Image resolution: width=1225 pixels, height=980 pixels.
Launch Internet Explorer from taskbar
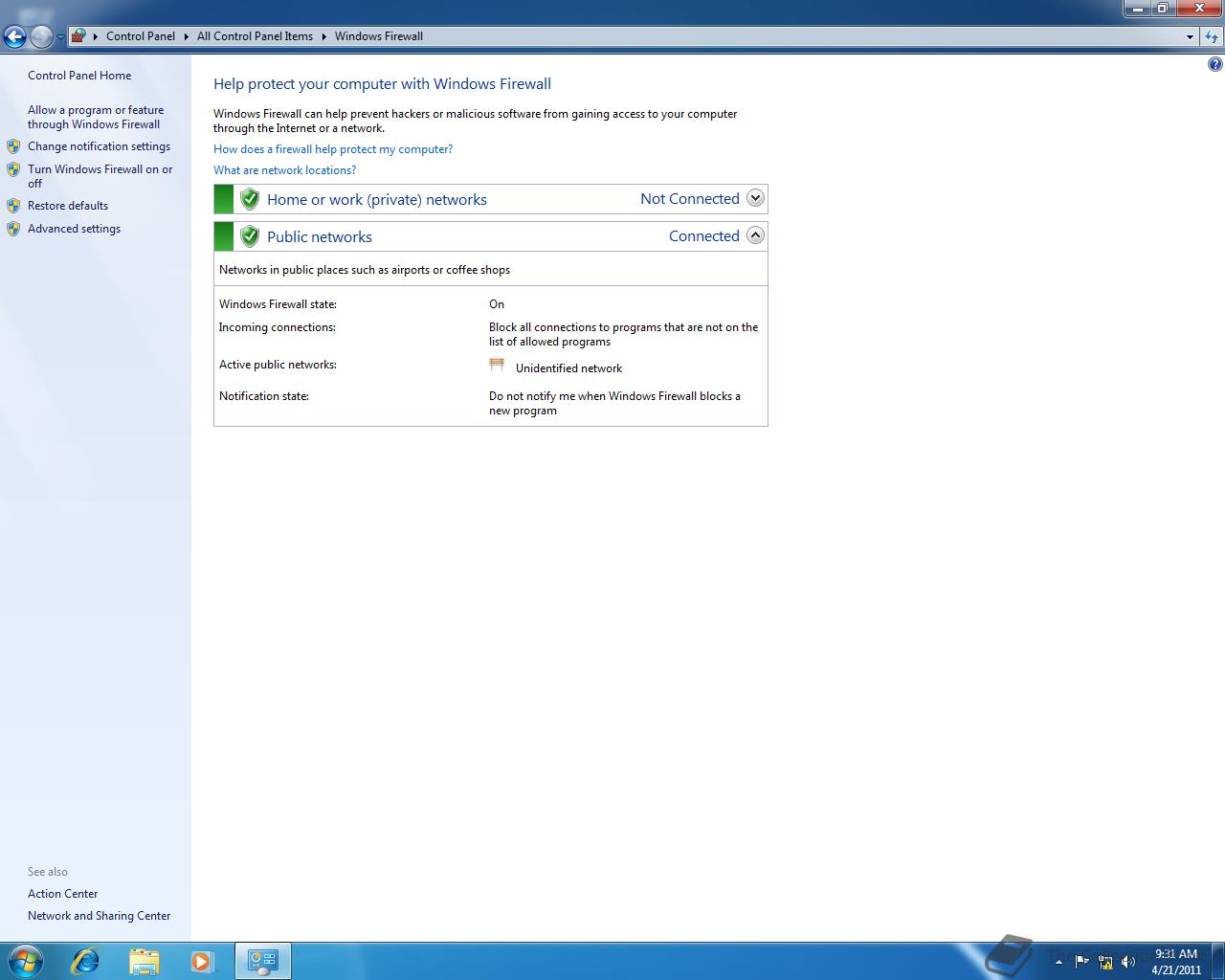point(86,961)
